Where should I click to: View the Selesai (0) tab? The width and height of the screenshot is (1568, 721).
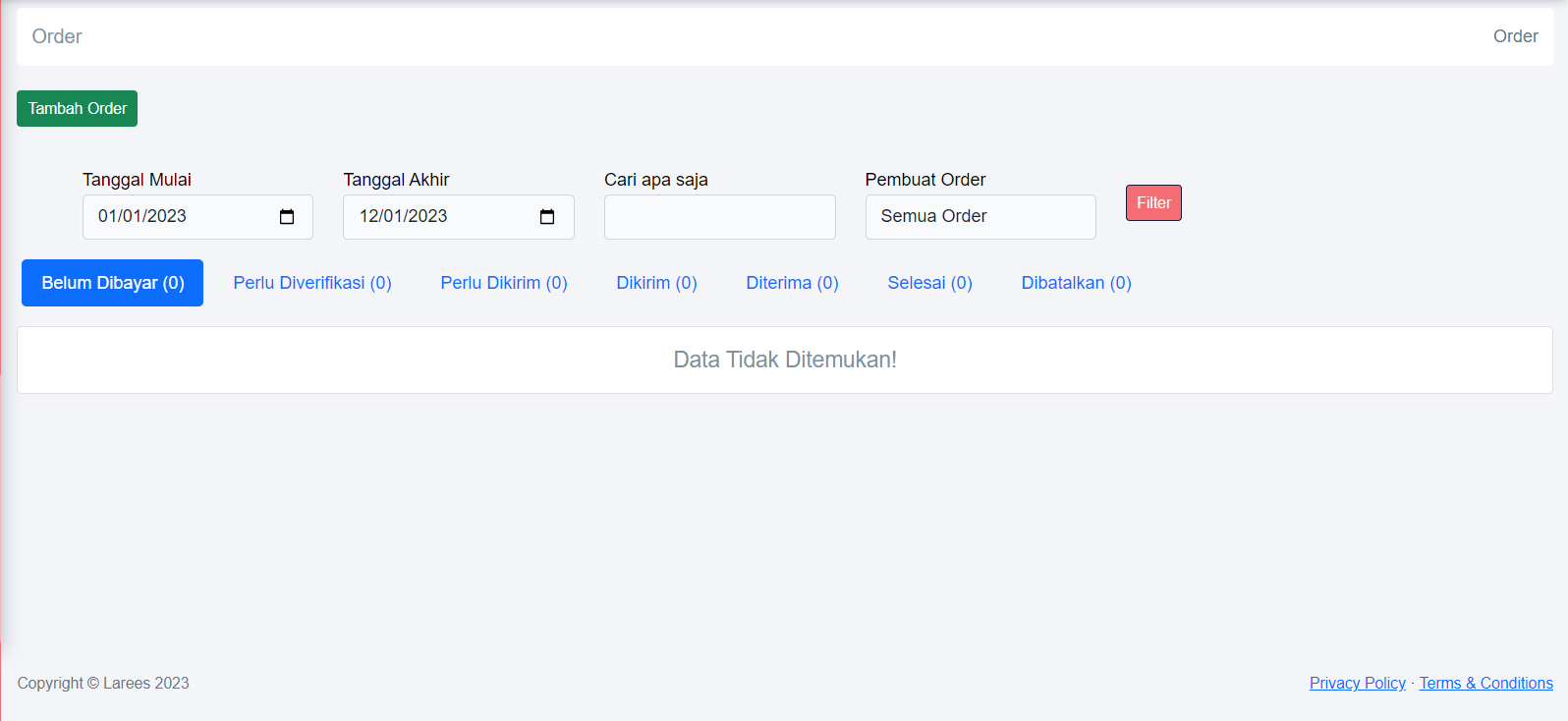click(x=929, y=283)
